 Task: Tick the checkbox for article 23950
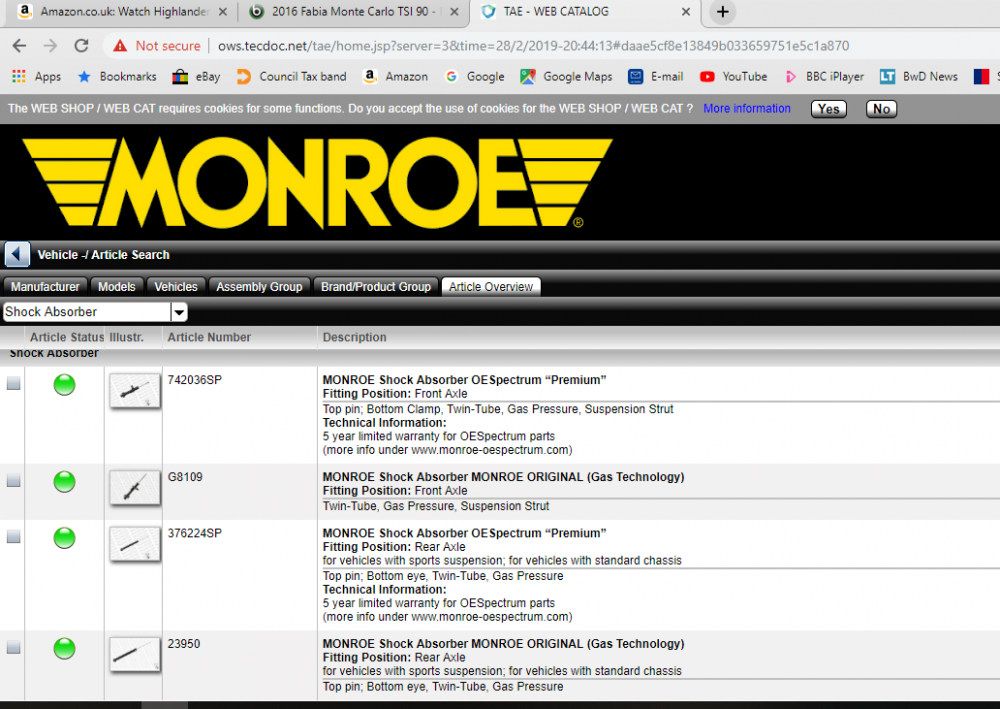(x=13, y=647)
